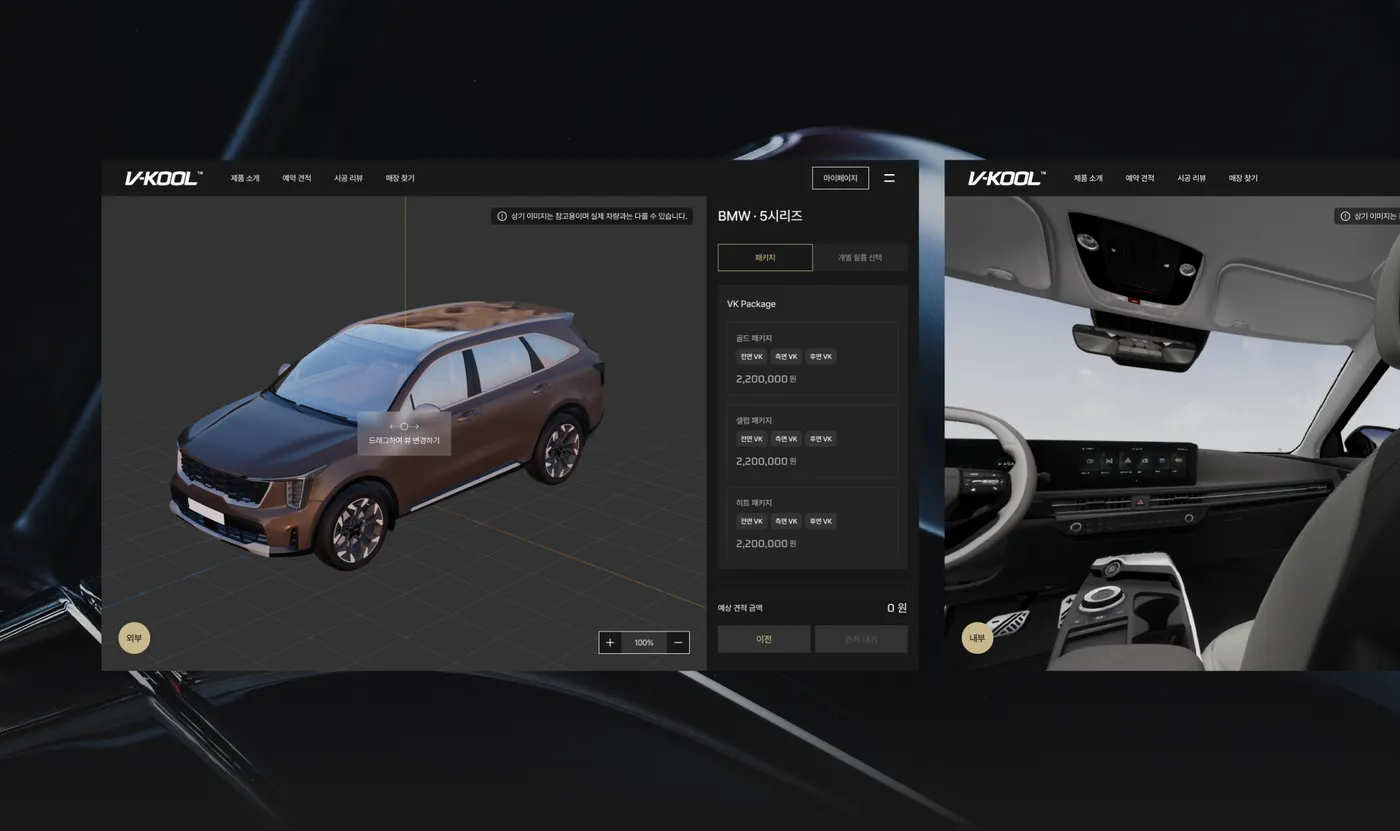Viewport: 1400px width, 831px height.
Task: Select the 골드 패키지 option card
Action: point(812,358)
